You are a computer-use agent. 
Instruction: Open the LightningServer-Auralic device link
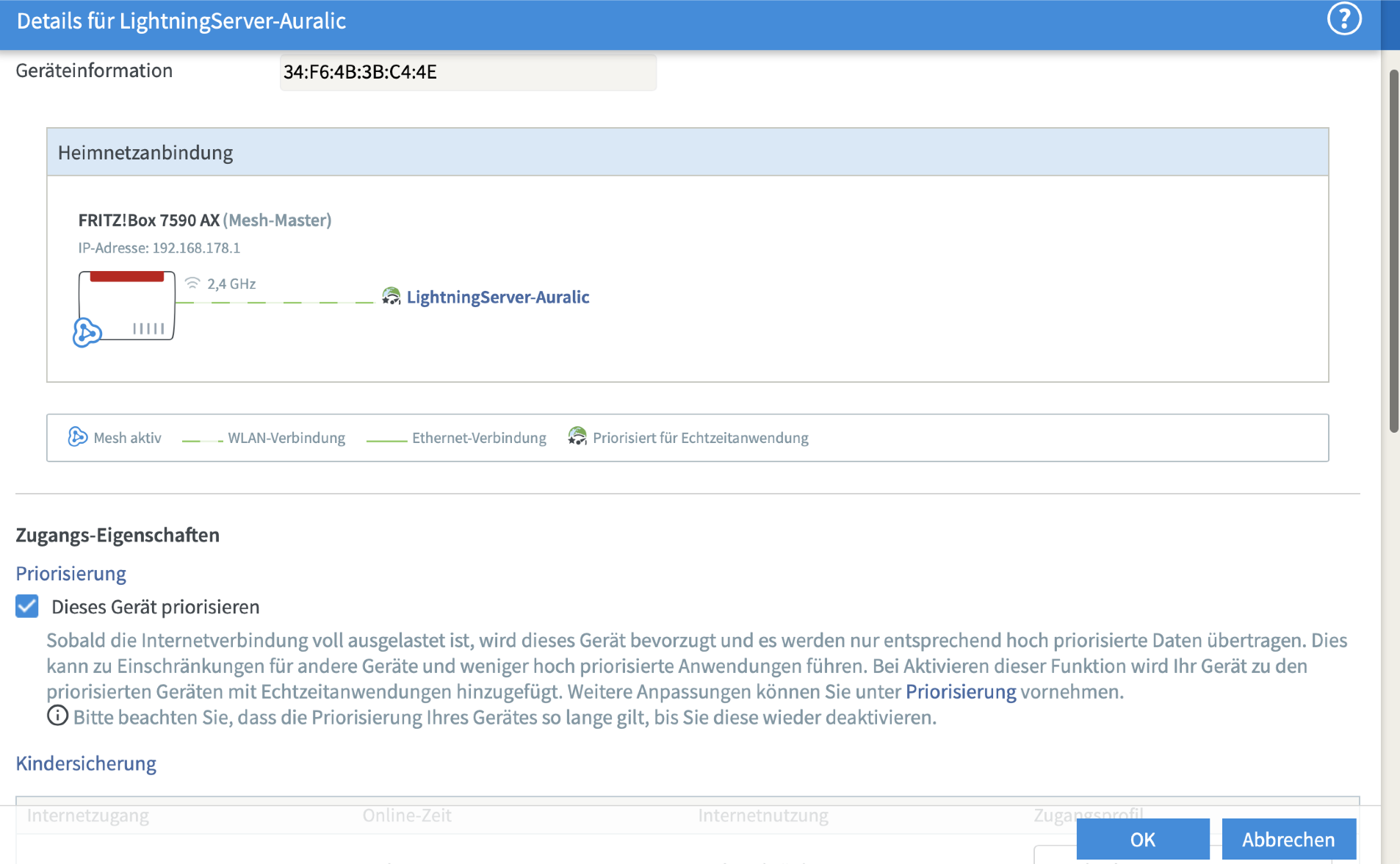(x=497, y=297)
